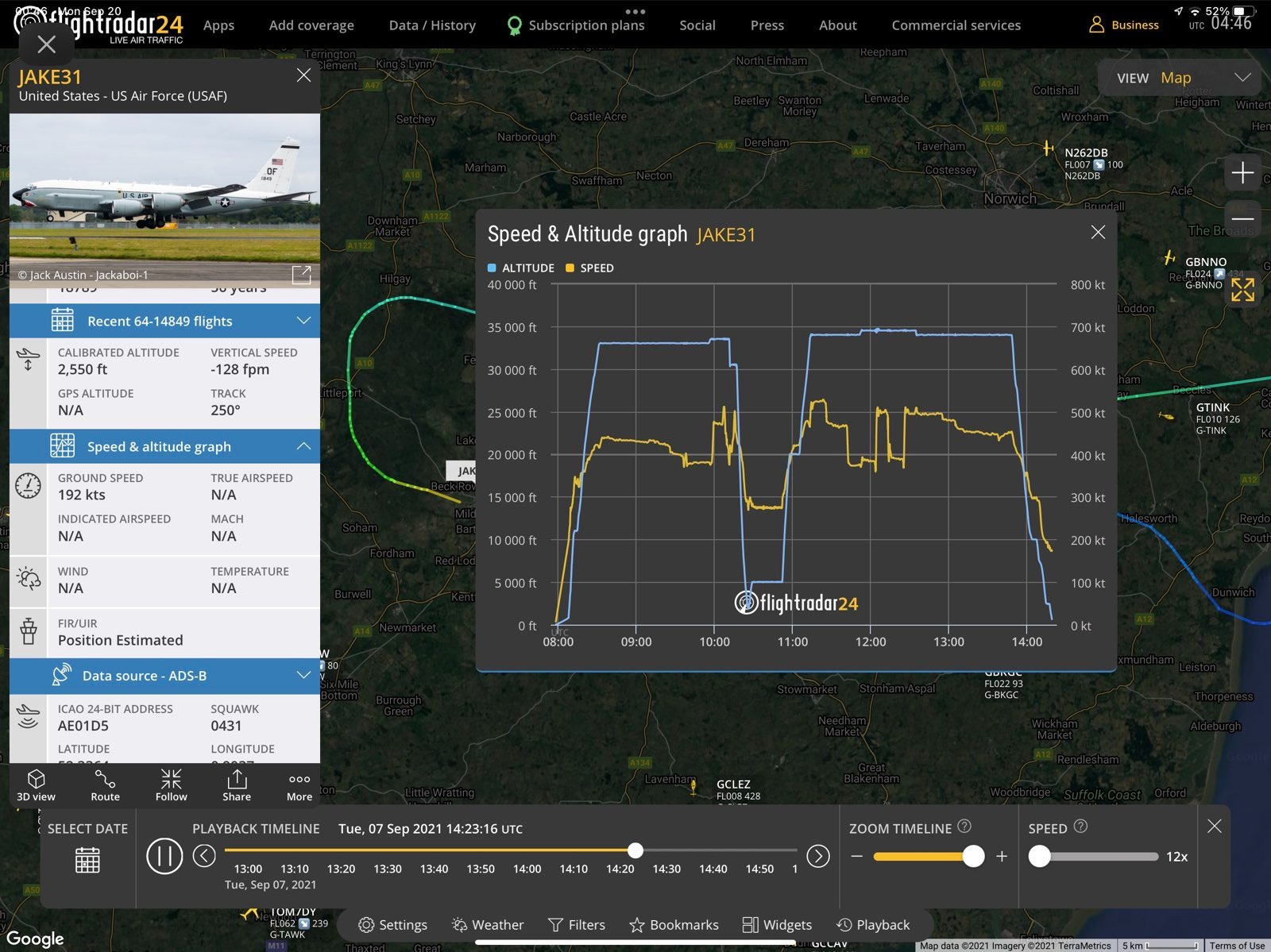Open Bookmarks from the bottom toolbar
This screenshot has width=1271, height=952.
tap(674, 924)
